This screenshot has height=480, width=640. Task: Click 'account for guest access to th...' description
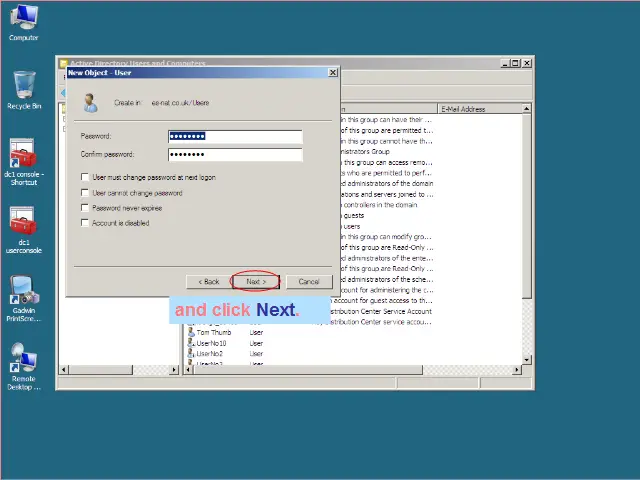pos(383,300)
